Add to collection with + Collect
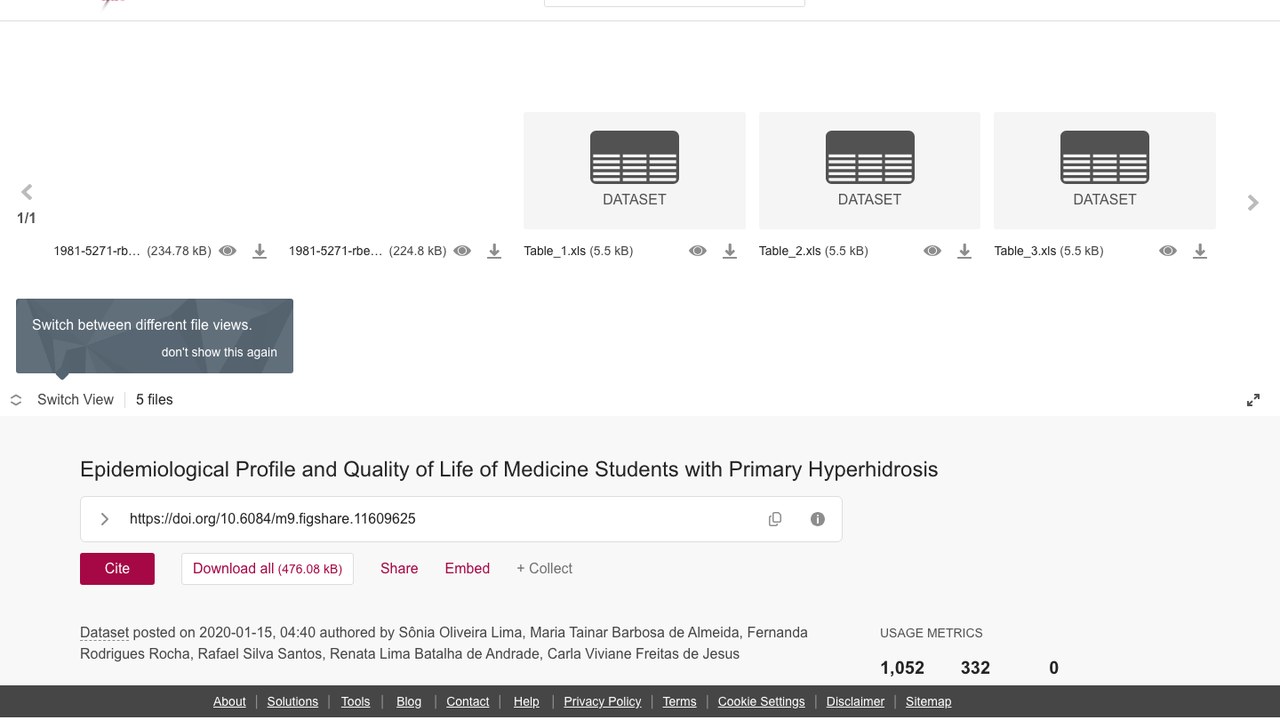 point(544,568)
